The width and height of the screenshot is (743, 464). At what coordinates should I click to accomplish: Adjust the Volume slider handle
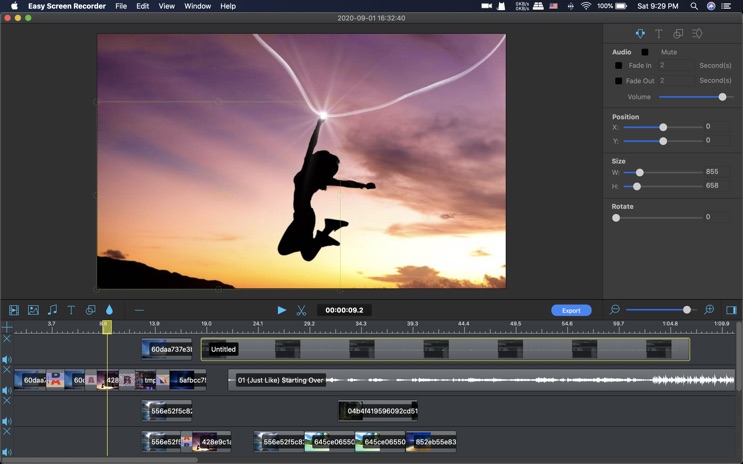[722, 97]
